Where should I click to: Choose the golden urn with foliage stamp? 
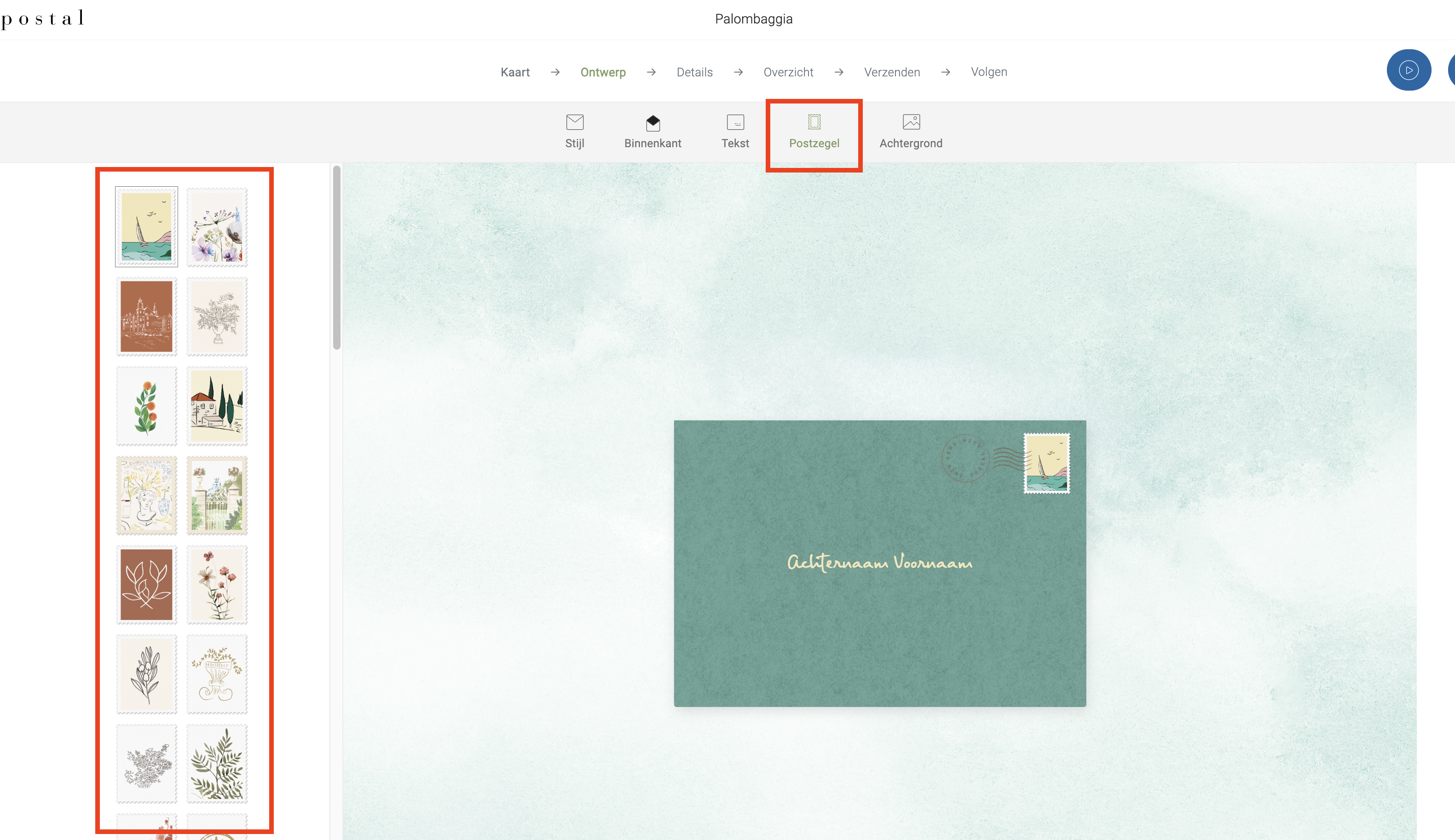(x=217, y=674)
